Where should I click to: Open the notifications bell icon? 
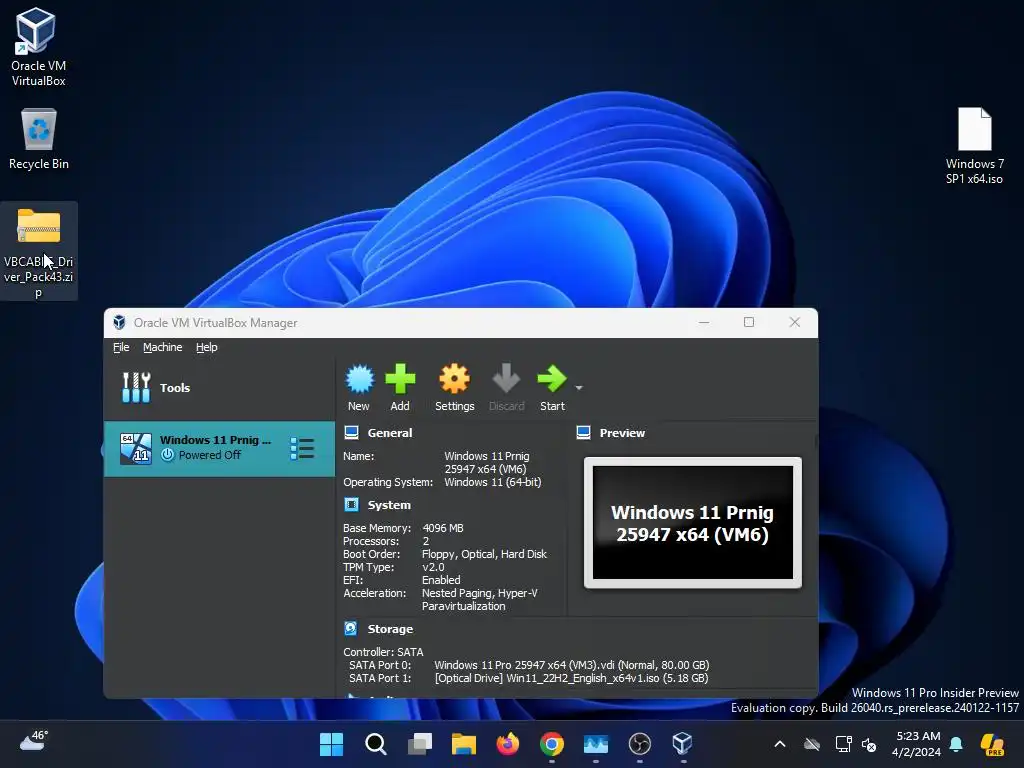[956, 744]
